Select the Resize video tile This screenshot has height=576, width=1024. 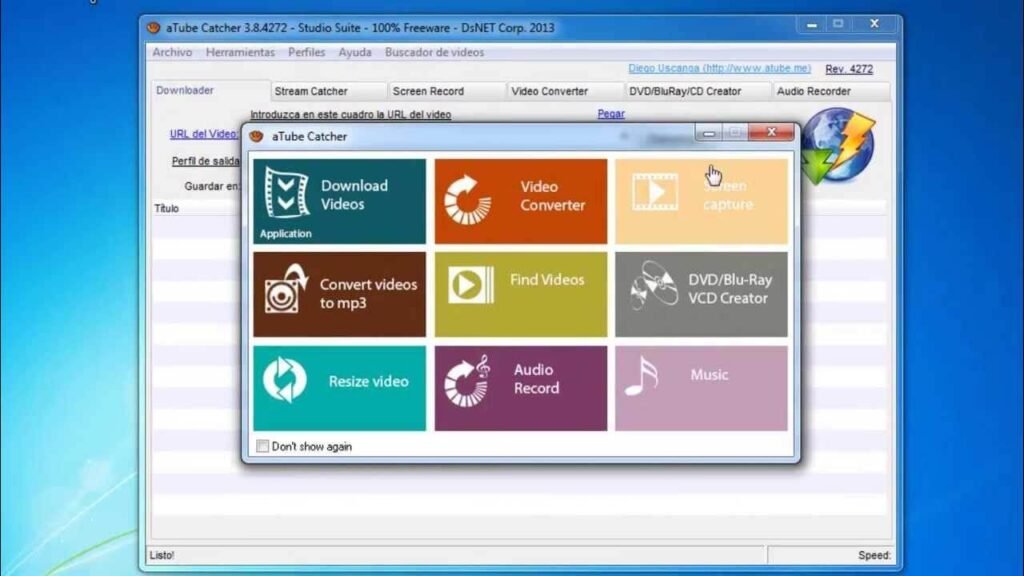pyautogui.click(x=339, y=388)
